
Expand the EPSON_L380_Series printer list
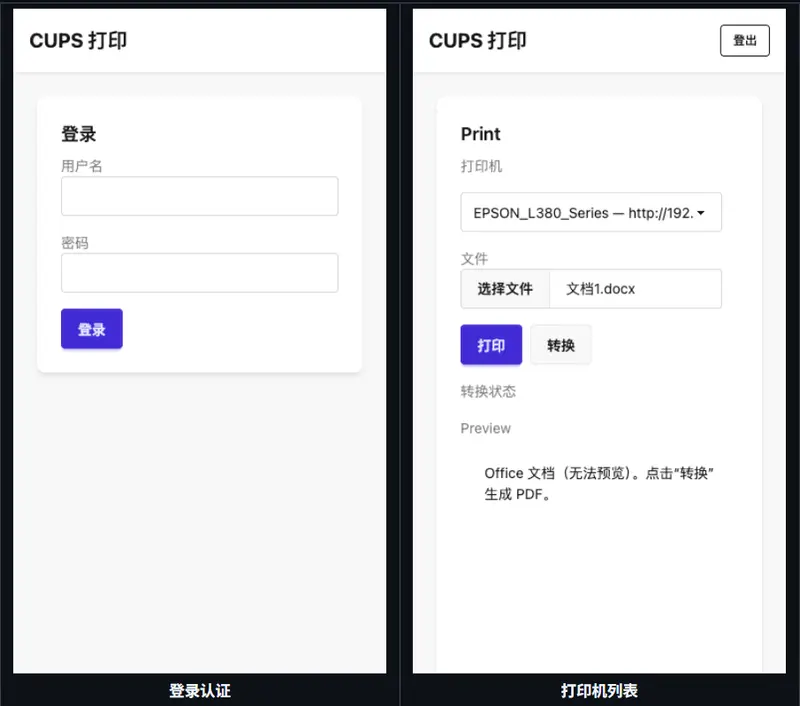(590, 212)
